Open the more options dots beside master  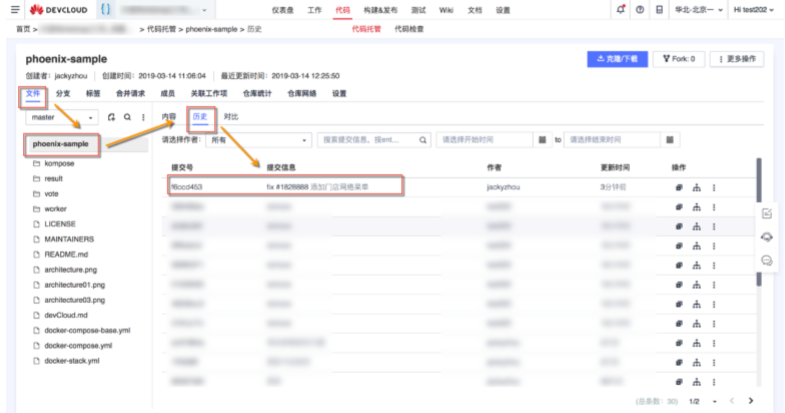tap(143, 117)
